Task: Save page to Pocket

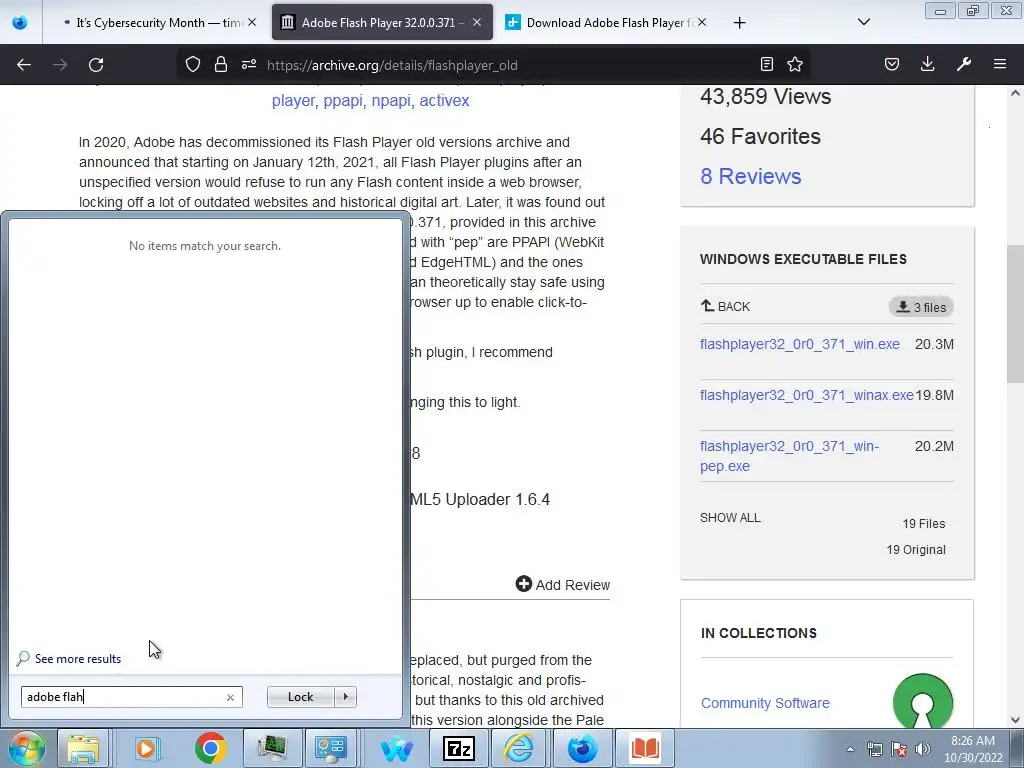Action: (891, 64)
